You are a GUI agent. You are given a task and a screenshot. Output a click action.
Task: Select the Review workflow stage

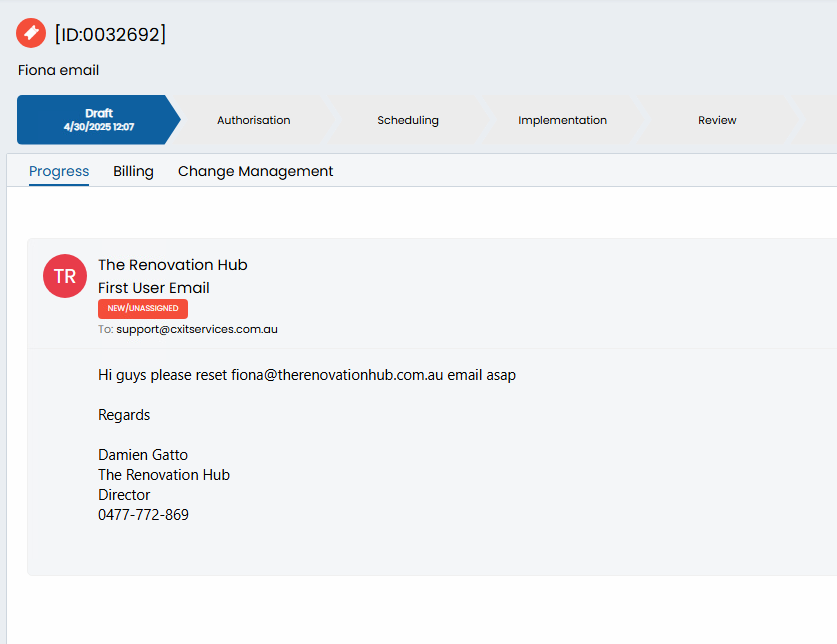pos(717,120)
